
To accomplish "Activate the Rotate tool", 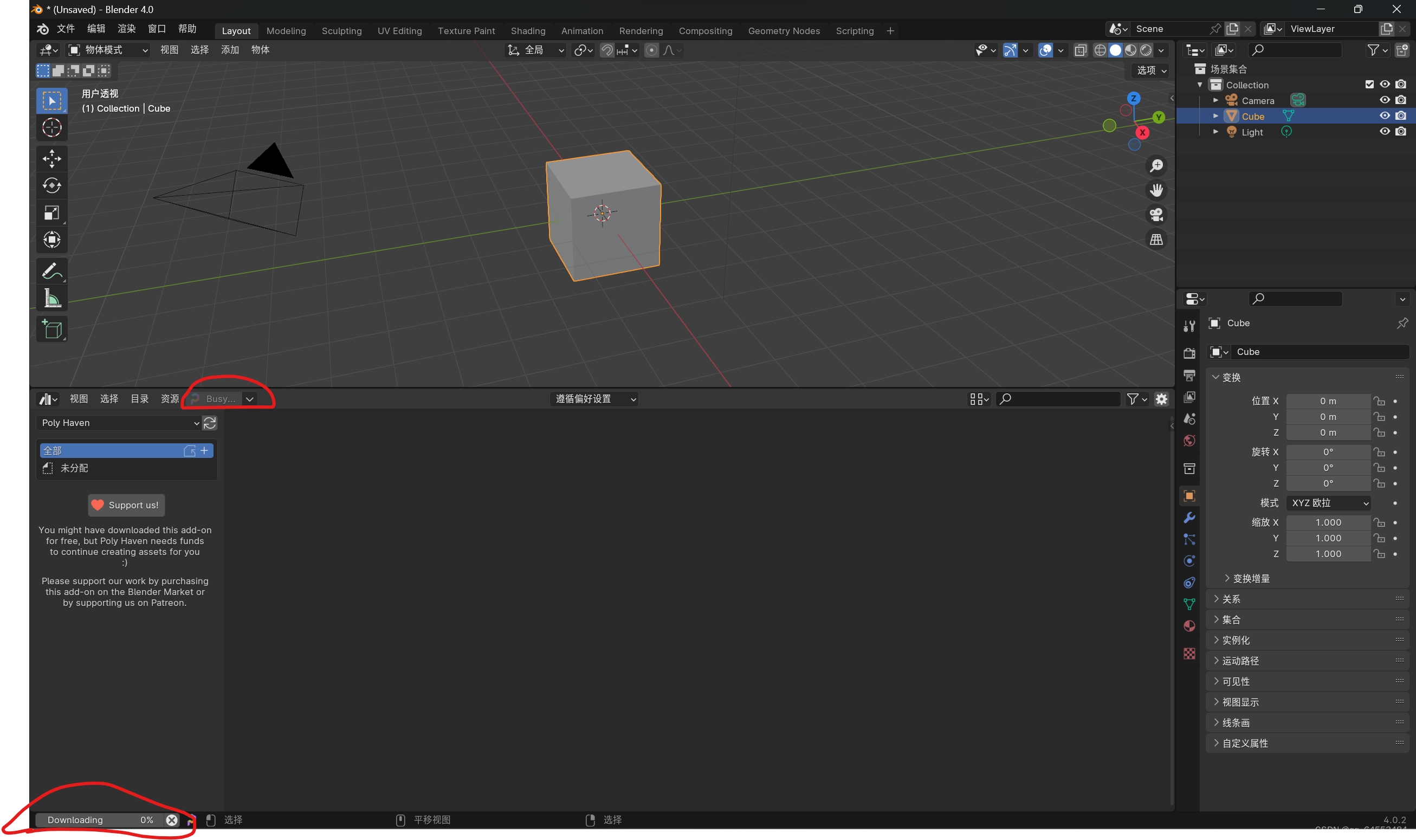I will pyautogui.click(x=52, y=186).
